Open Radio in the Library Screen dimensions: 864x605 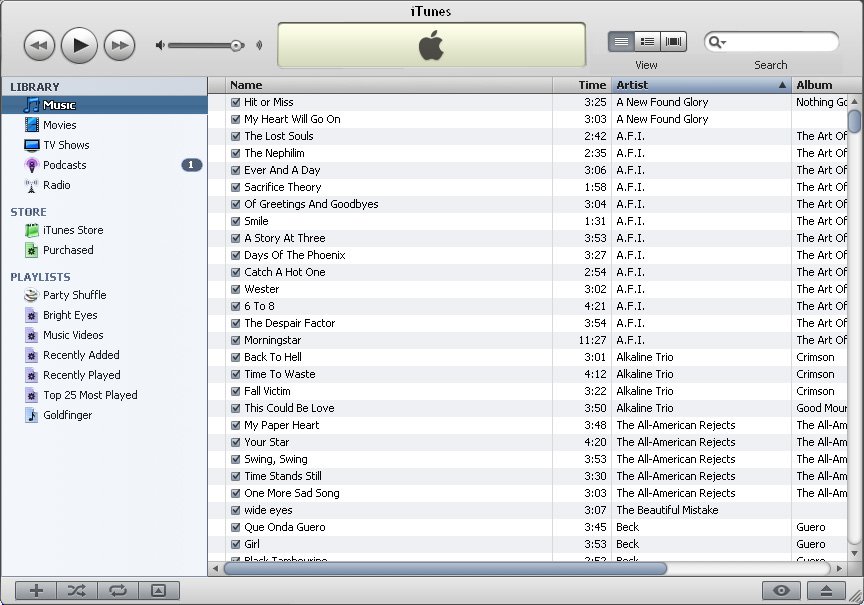click(x=57, y=185)
